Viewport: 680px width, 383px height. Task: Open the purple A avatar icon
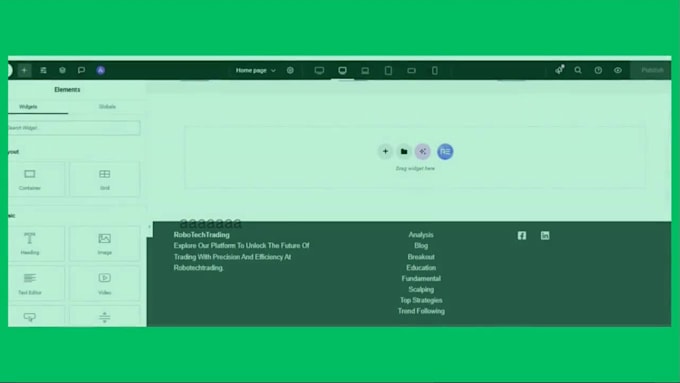click(x=101, y=70)
